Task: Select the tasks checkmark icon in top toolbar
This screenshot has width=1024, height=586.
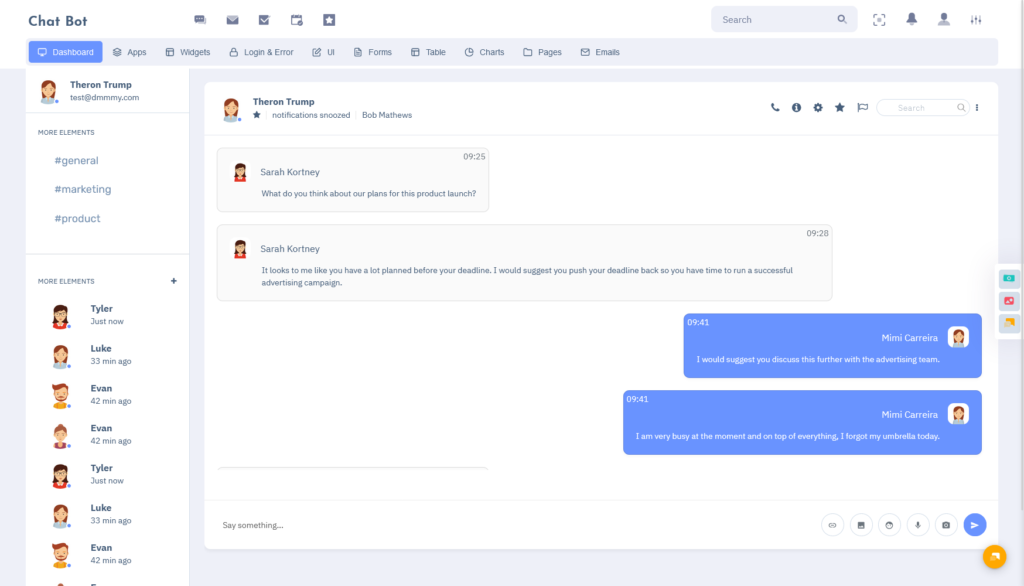Action: (x=263, y=18)
